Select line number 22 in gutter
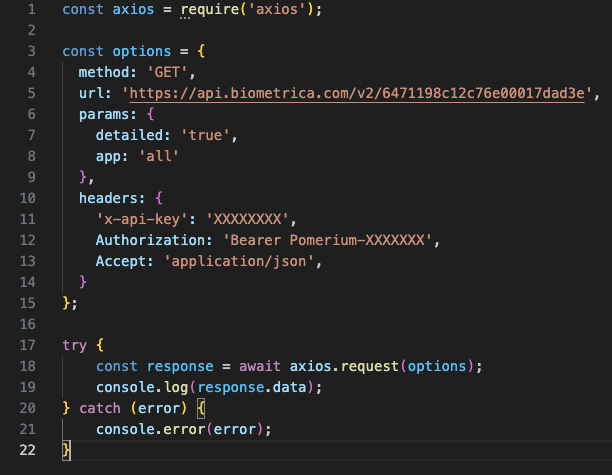This screenshot has height=475, width=612. coord(28,450)
